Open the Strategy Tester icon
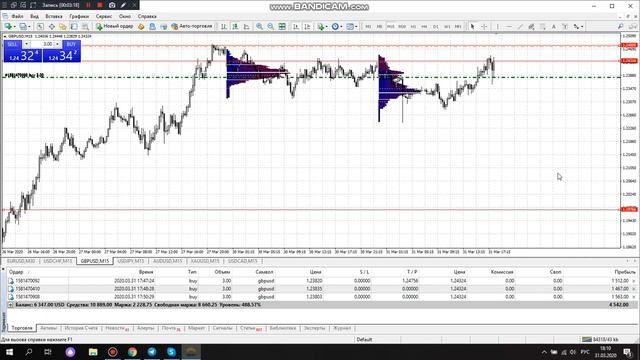Viewport: 640px width, 360px height. 85,27
